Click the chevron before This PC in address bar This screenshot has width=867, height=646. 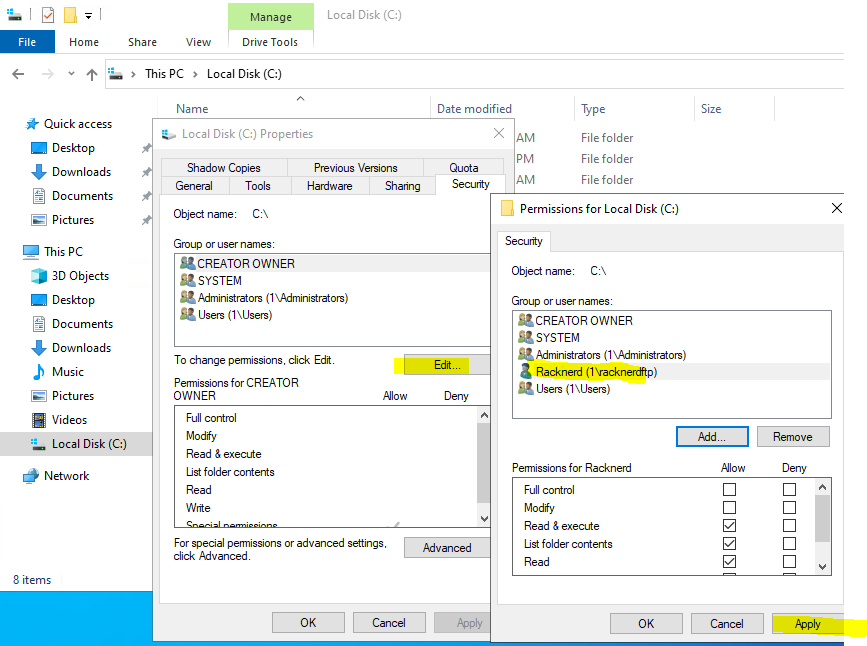coord(133,74)
